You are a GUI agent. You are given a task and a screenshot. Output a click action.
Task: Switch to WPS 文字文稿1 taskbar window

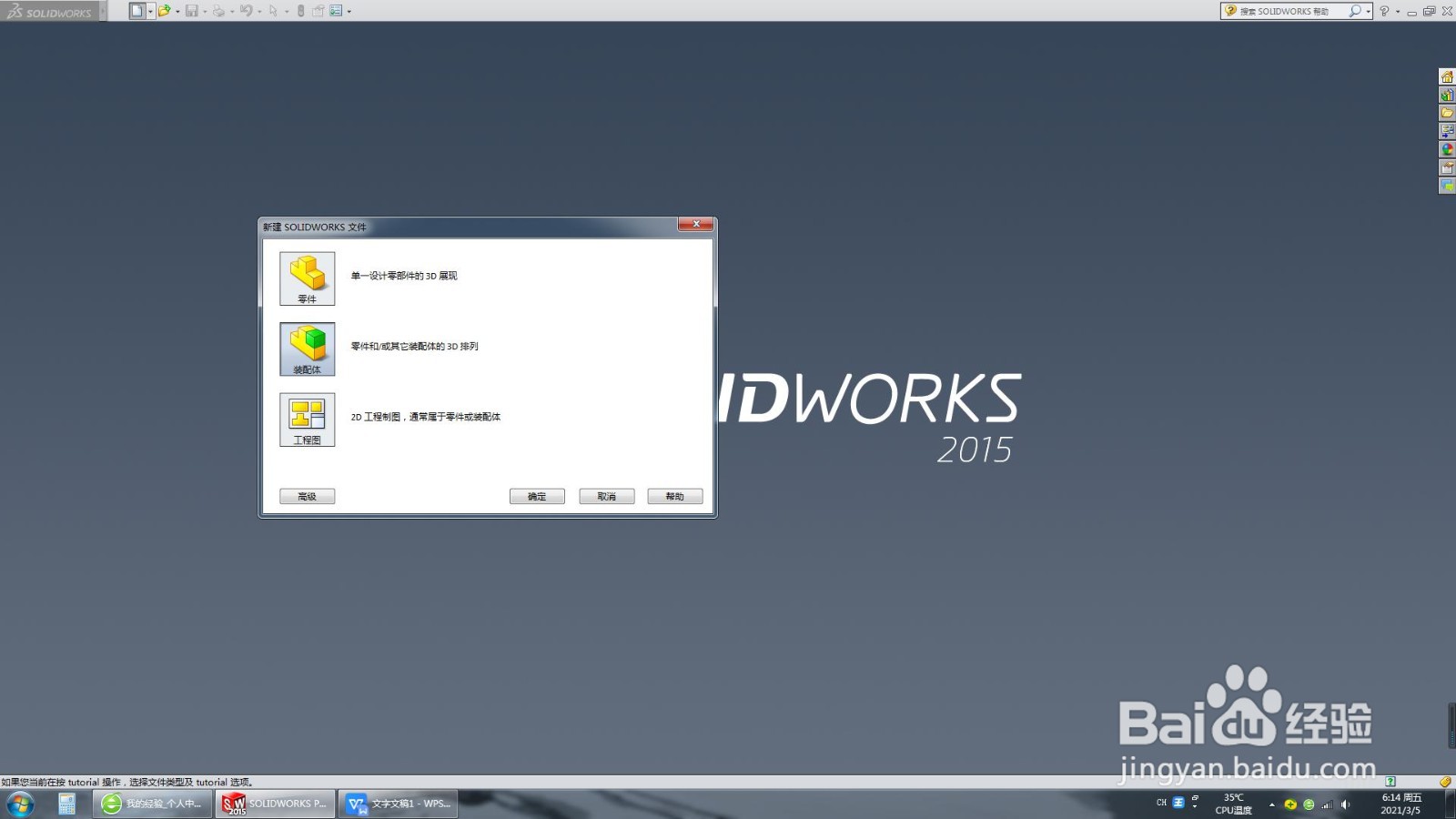398,804
